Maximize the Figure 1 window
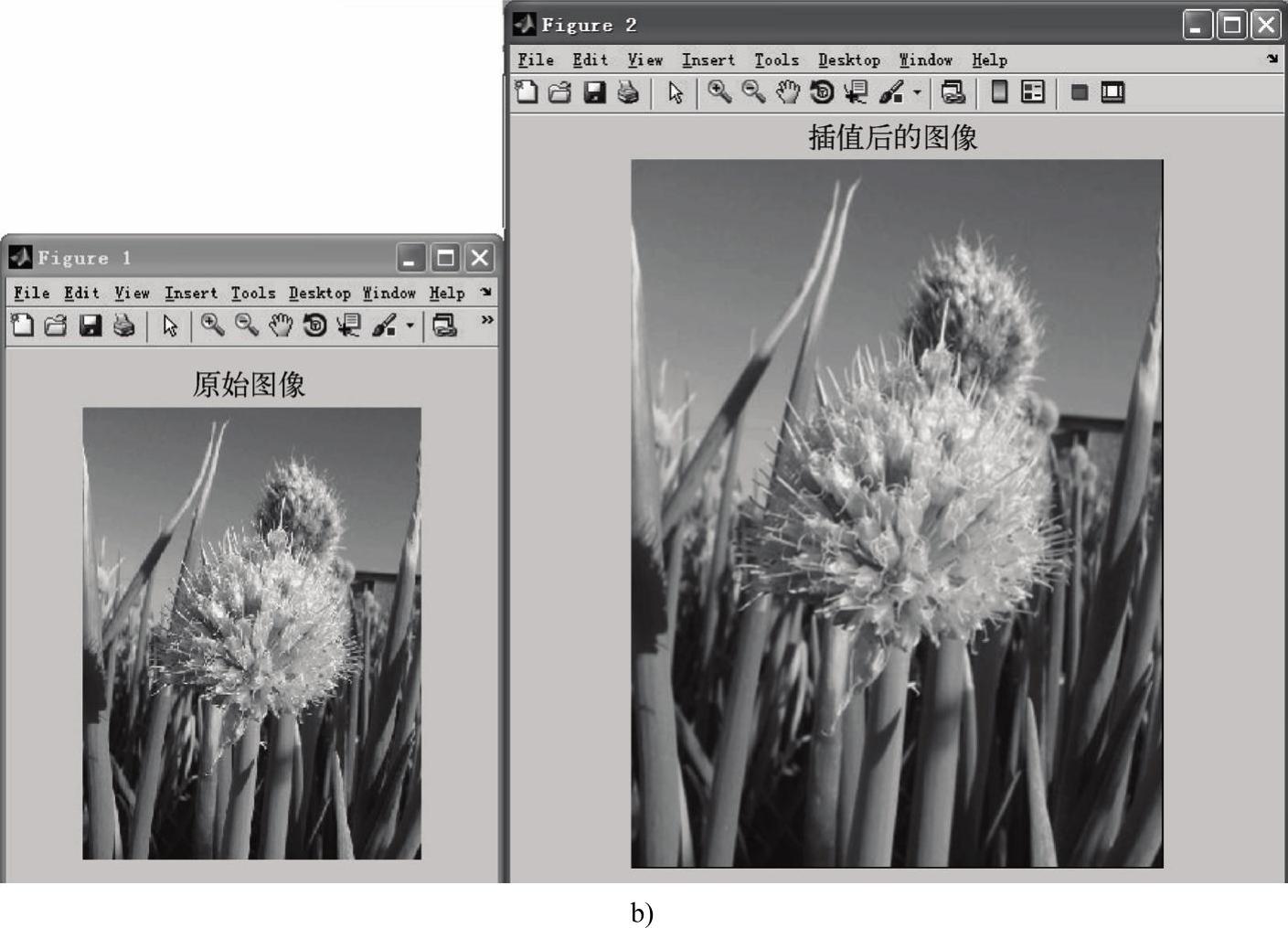This screenshot has width=1288, height=928. tap(445, 258)
